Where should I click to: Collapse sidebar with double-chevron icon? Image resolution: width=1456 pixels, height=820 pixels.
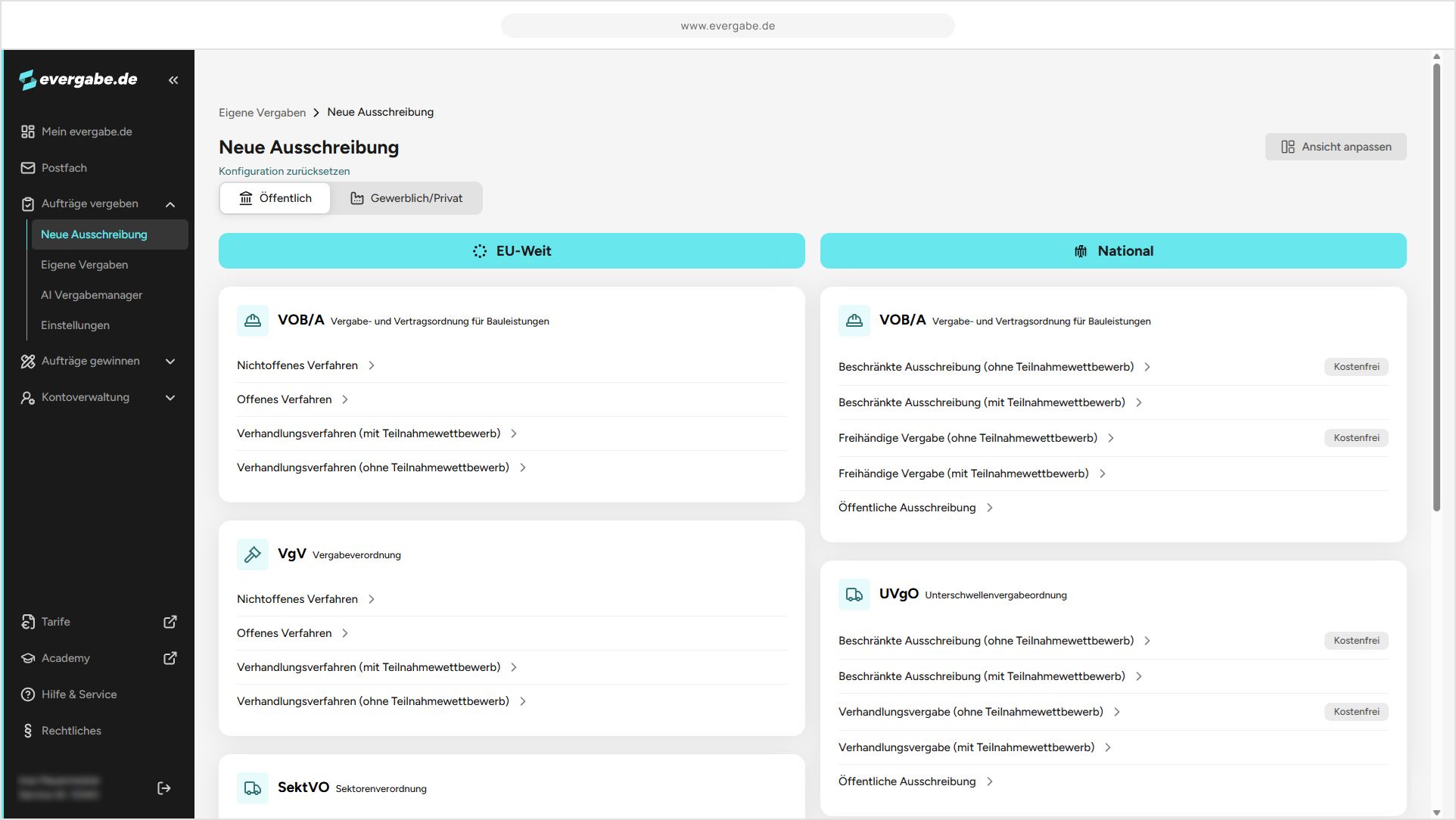(x=173, y=80)
